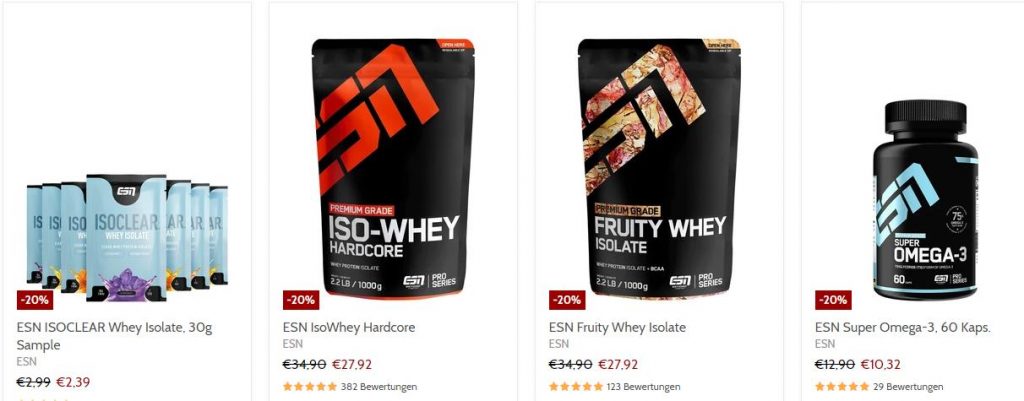Click the ESN brand label under IsoWhey Hardcore
1024x401 pixels.
click(x=293, y=344)
